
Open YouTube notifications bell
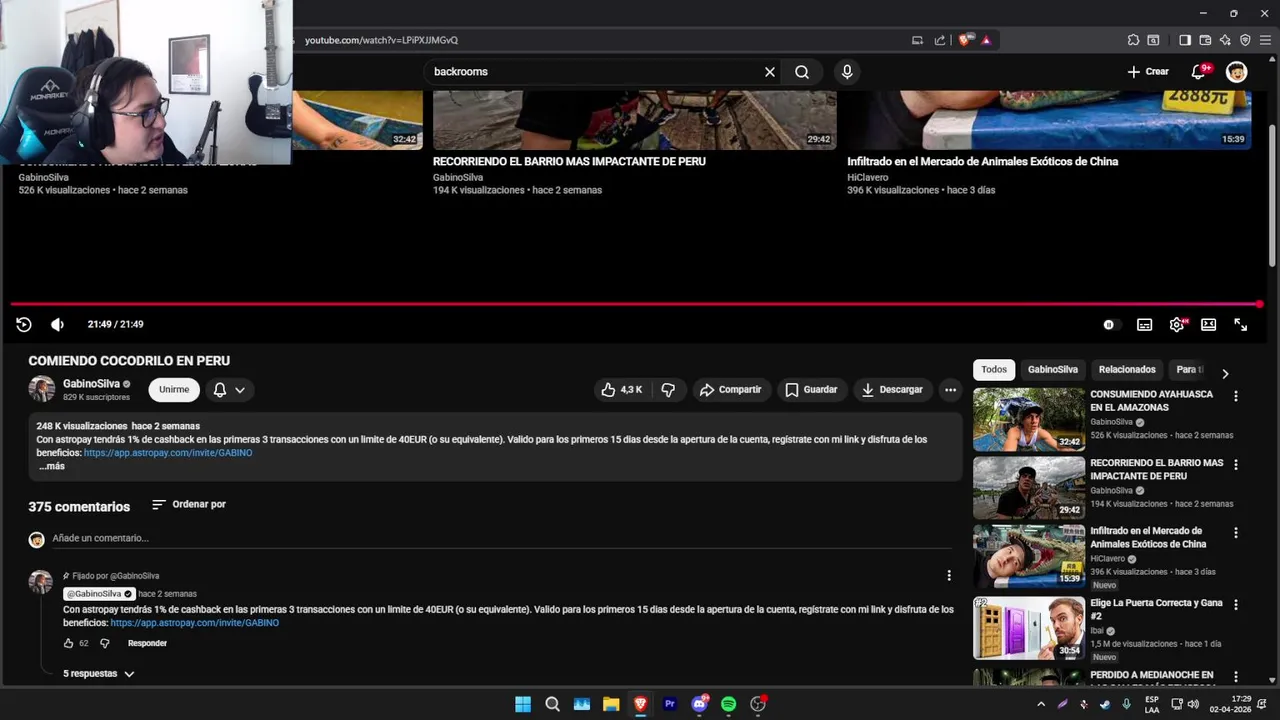point(1199,72)
